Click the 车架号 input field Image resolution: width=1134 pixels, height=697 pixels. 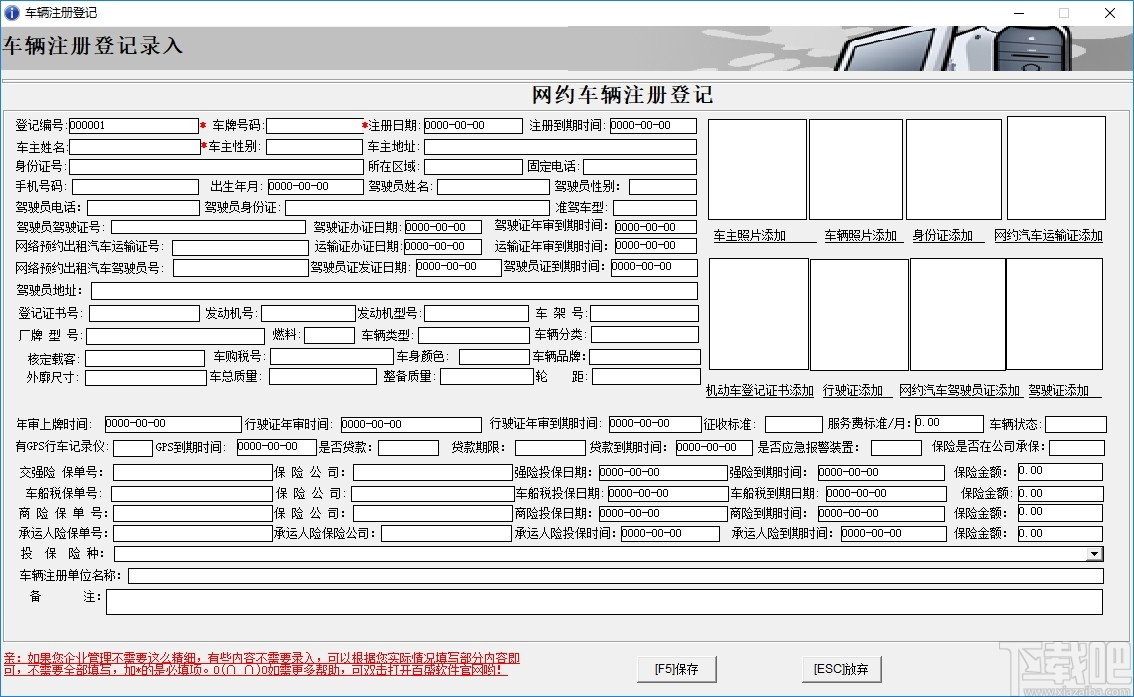[x=644, y=314]
